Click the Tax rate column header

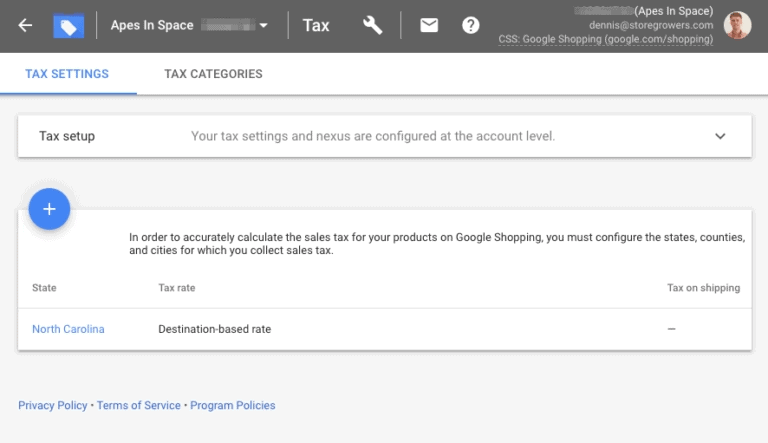pos(177,288)
